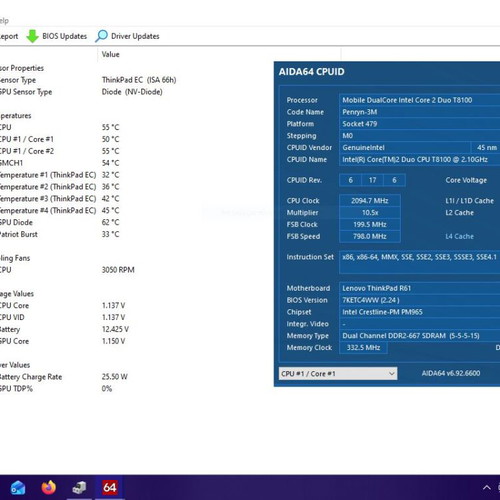Select the CPU #1 / Core #2 temperature row
The height and width of the screenshot is (500, 500).
pos(60,151)
